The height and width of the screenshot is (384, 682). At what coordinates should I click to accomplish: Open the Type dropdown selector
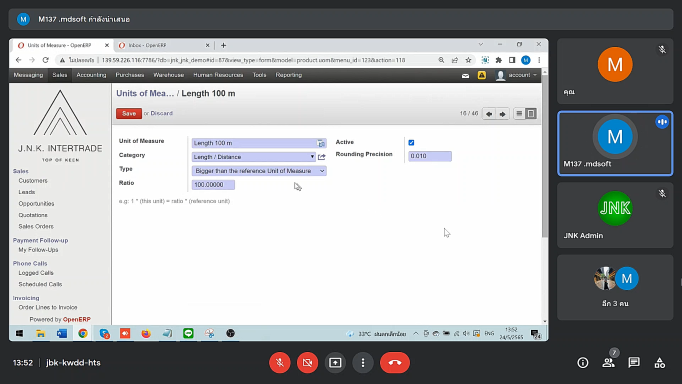(259, 171)
